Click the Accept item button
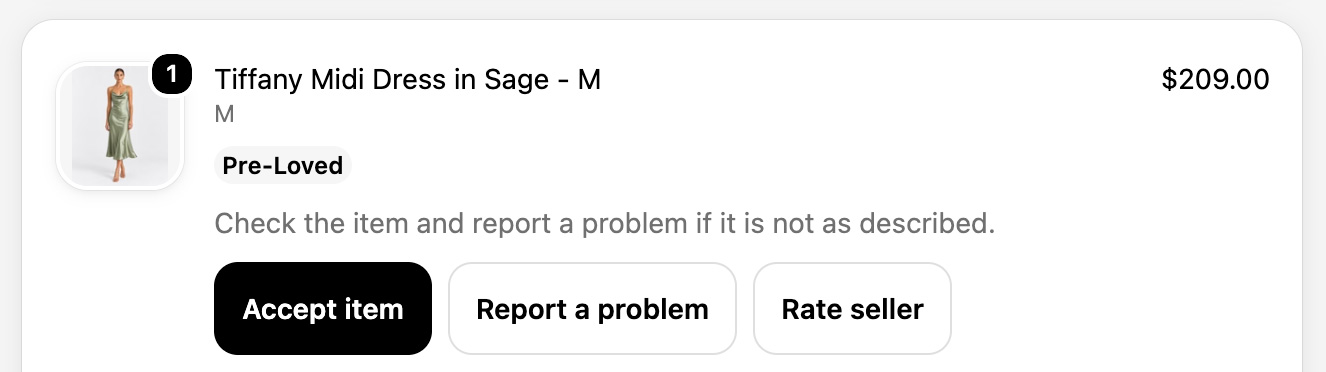The width and height of the screenshot is (1326, 372). pos(323,308)
